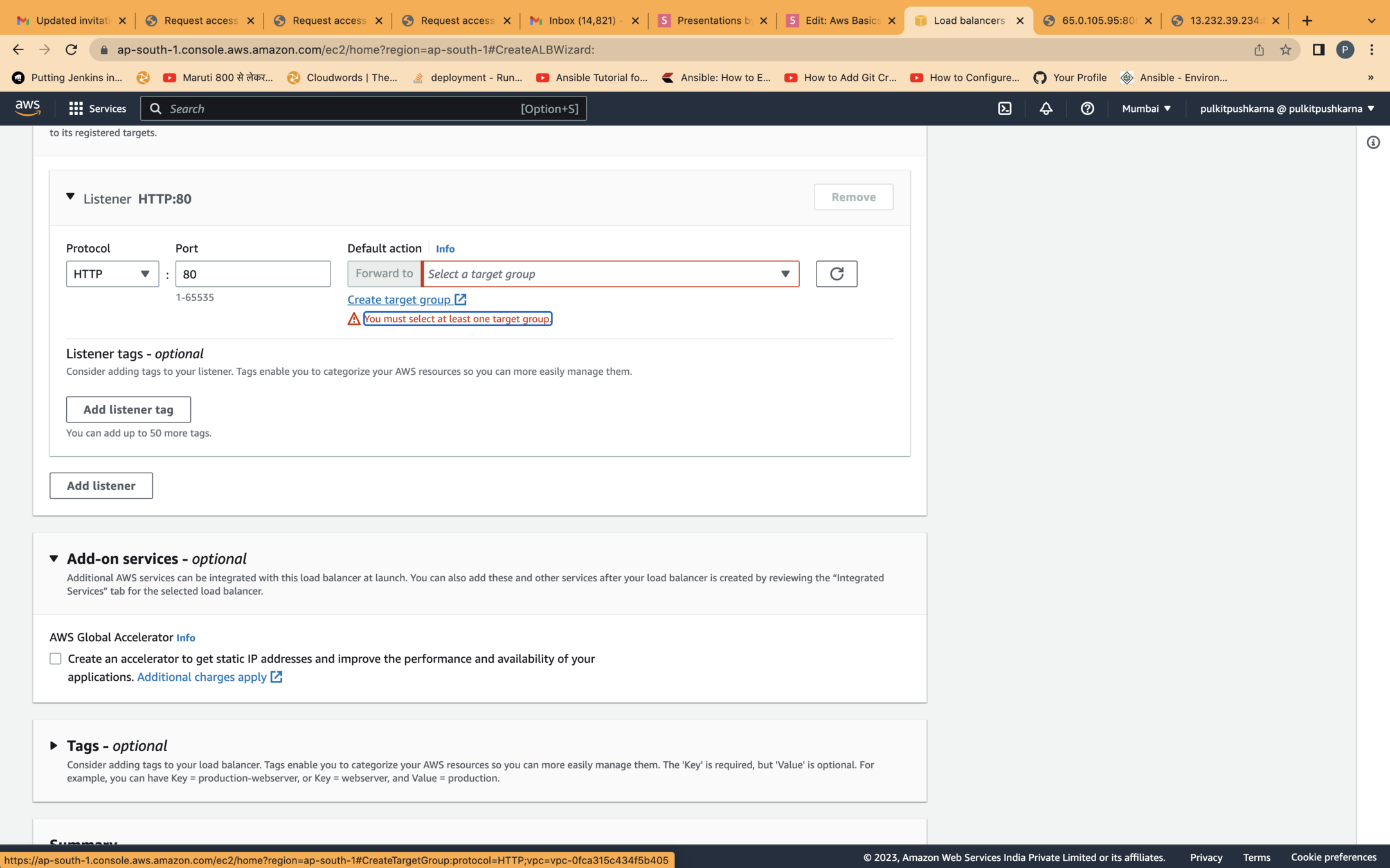1390x868 pixels.
Task: Enable the AWS Global Accelerator checkbox
Action: [56, 658]
